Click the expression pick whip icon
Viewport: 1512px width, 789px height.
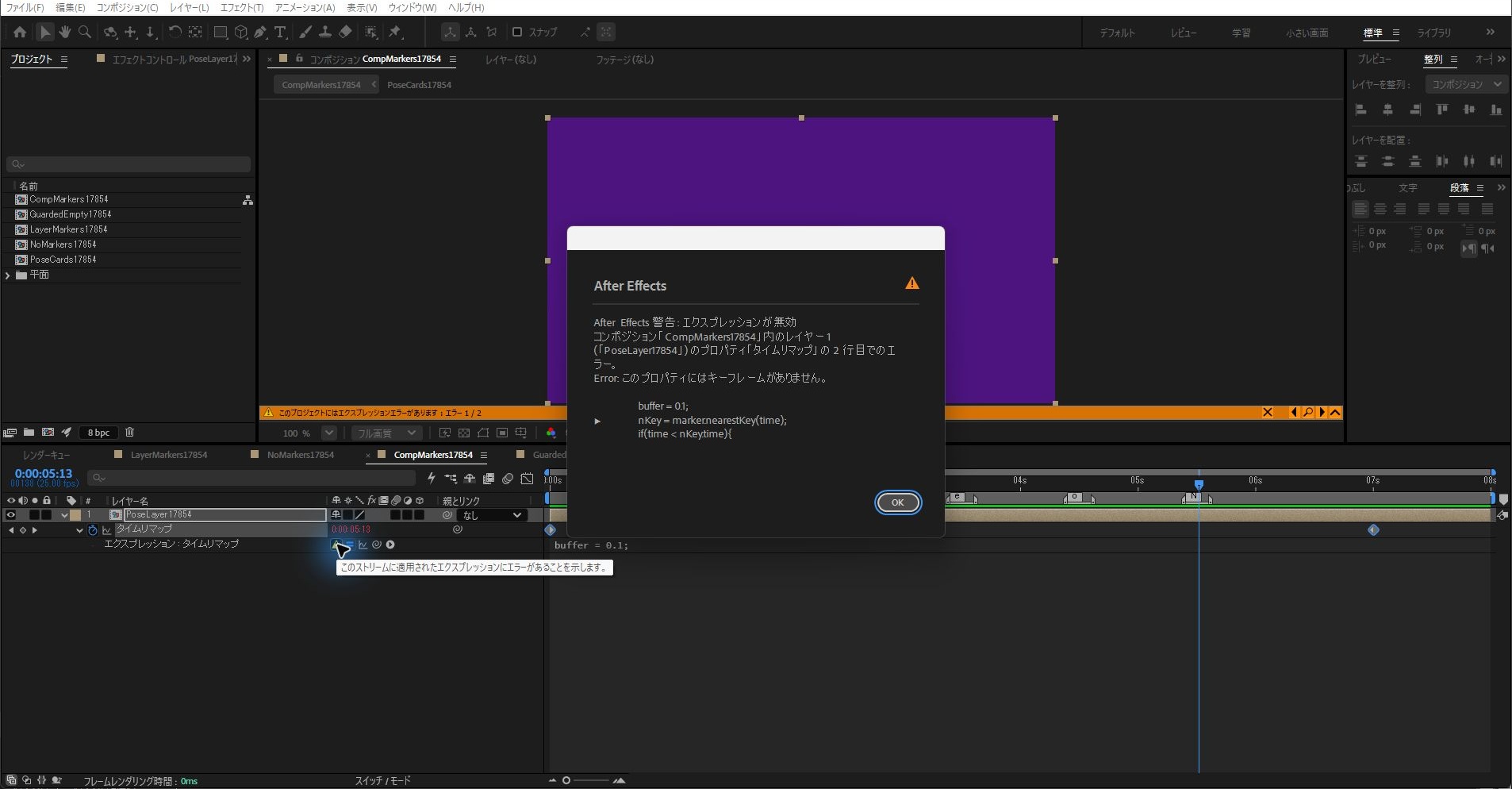377,545
